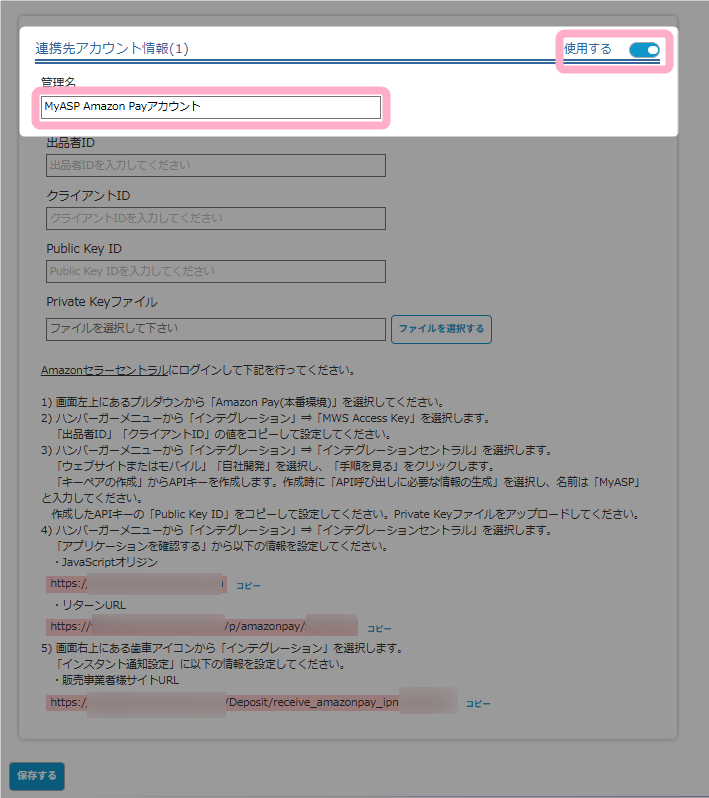
Task: Click the JavaScriptオリジン URL text
Action: (x=136, y=584)
